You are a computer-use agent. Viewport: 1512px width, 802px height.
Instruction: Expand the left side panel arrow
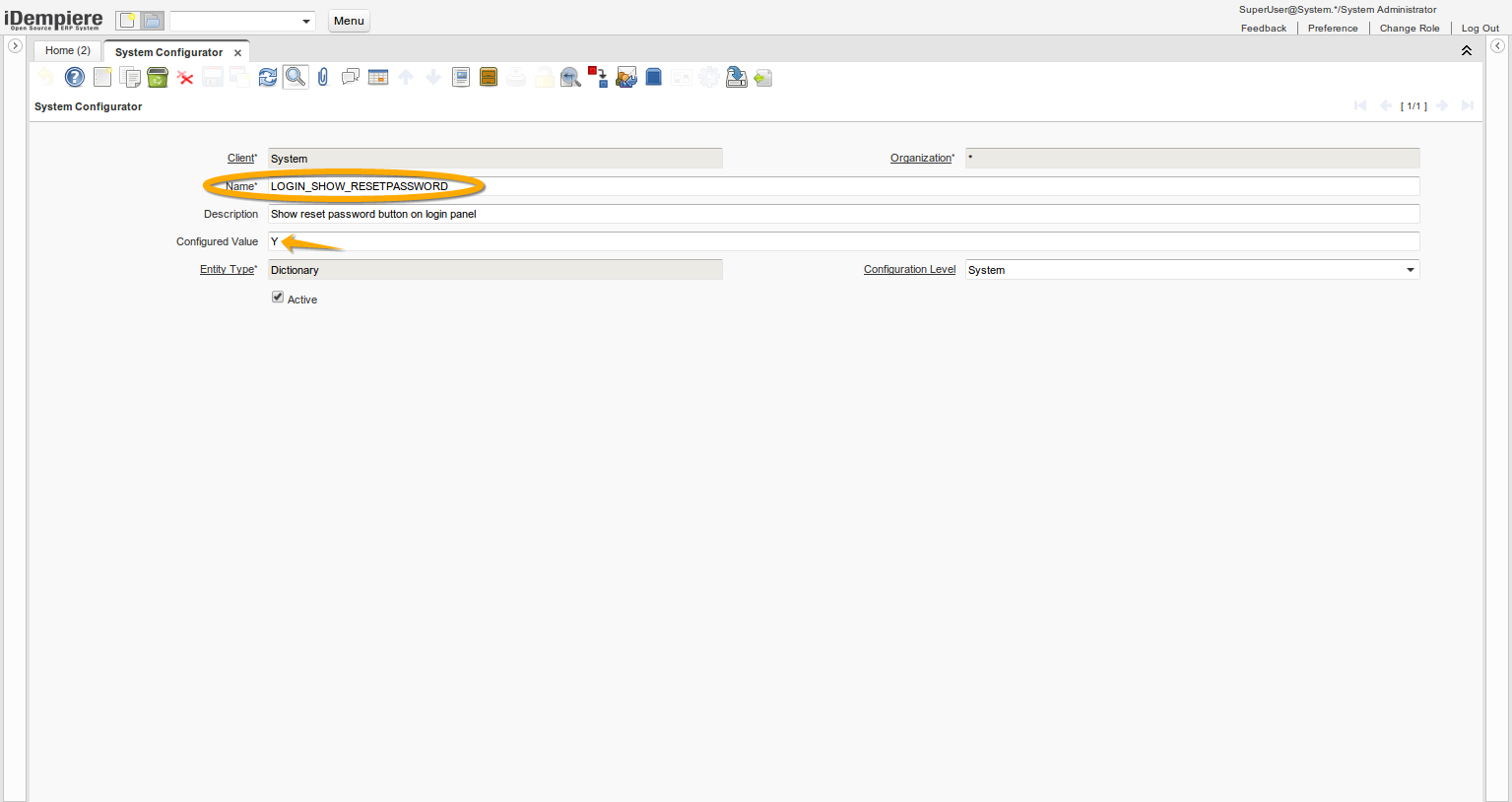(15, 46)
